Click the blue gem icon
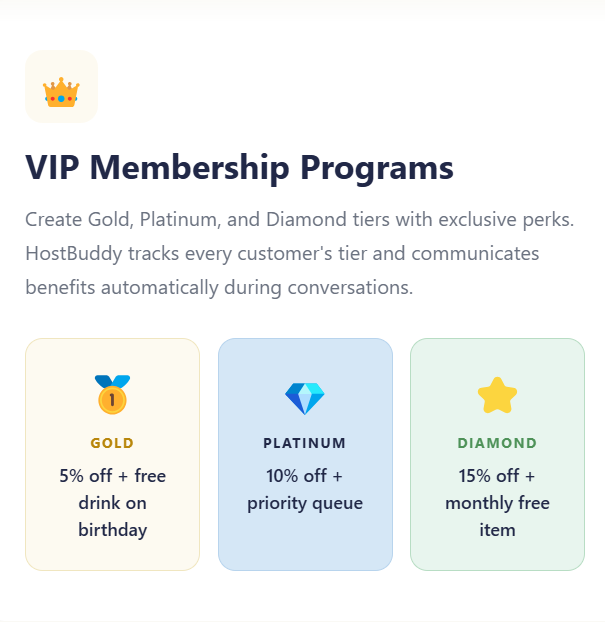The image size is (605, 622). (305, 398)
